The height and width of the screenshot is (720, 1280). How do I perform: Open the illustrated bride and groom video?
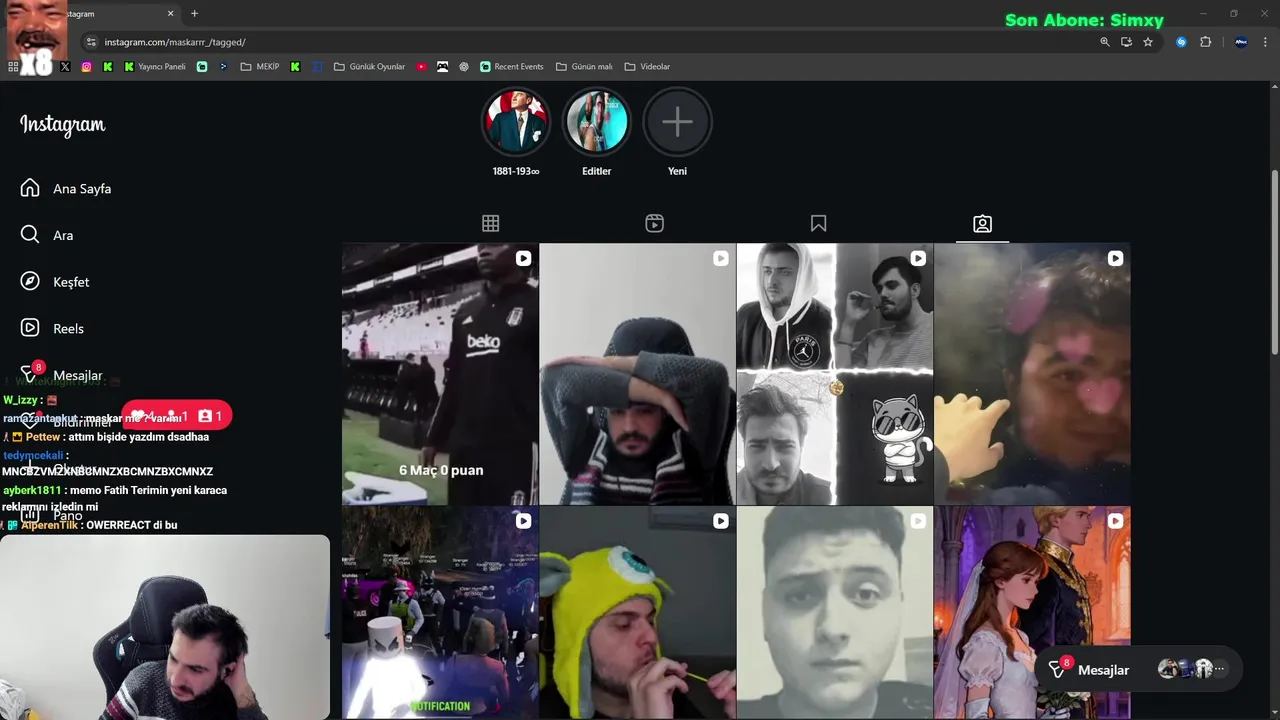click(1032, 612)
